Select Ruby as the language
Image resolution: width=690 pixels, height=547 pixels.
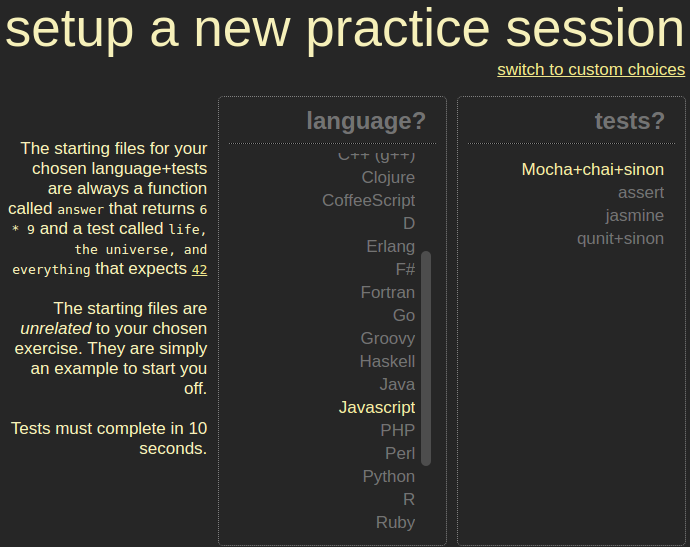coord(395,522)
